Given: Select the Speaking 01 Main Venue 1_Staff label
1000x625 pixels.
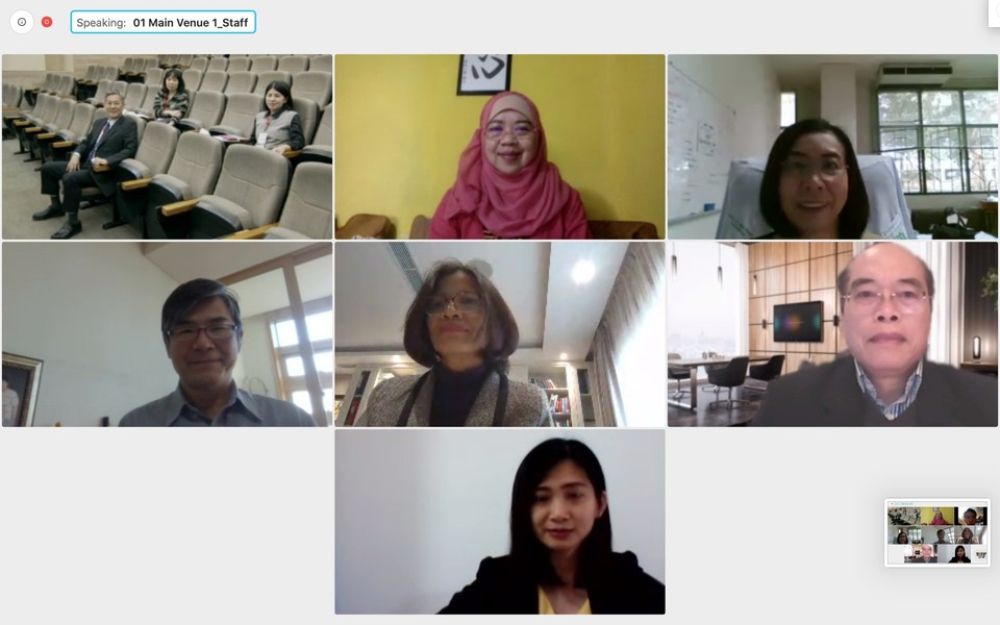Looking at the screenshot, I should coord(163,22).
